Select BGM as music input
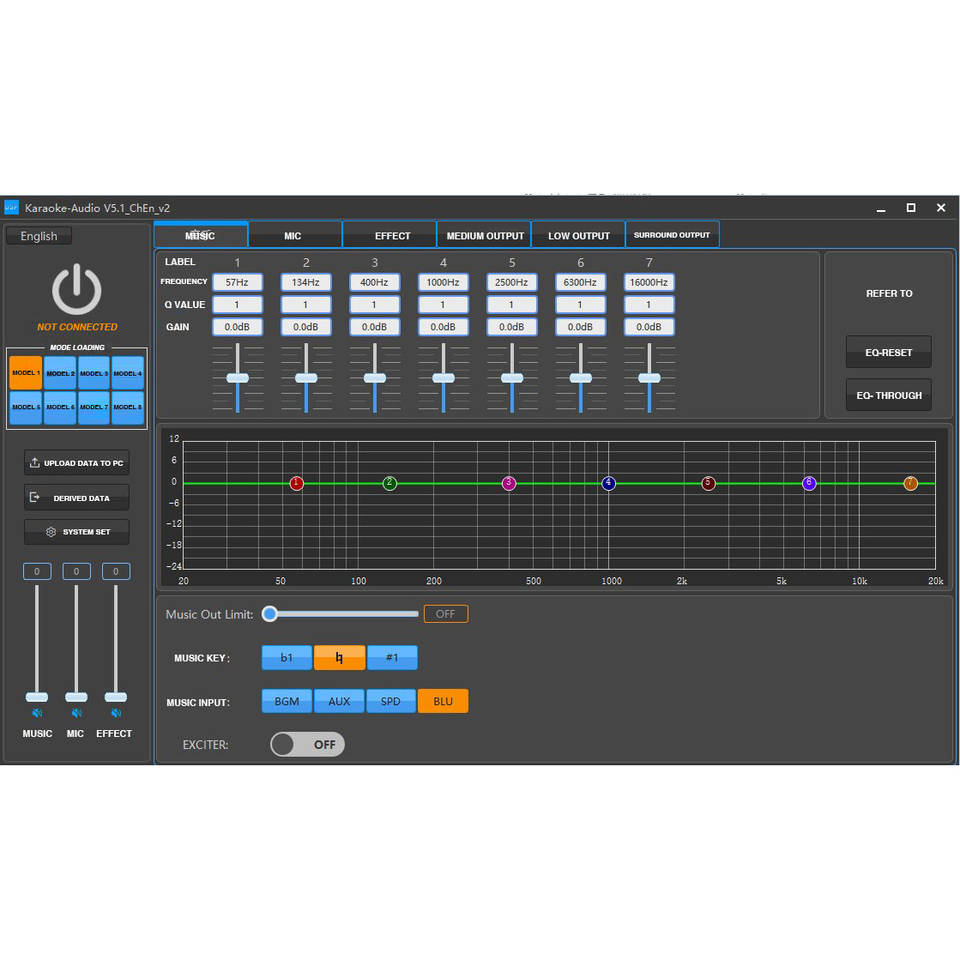This screenshot has width=960, height=960. [x=287, y=701]
